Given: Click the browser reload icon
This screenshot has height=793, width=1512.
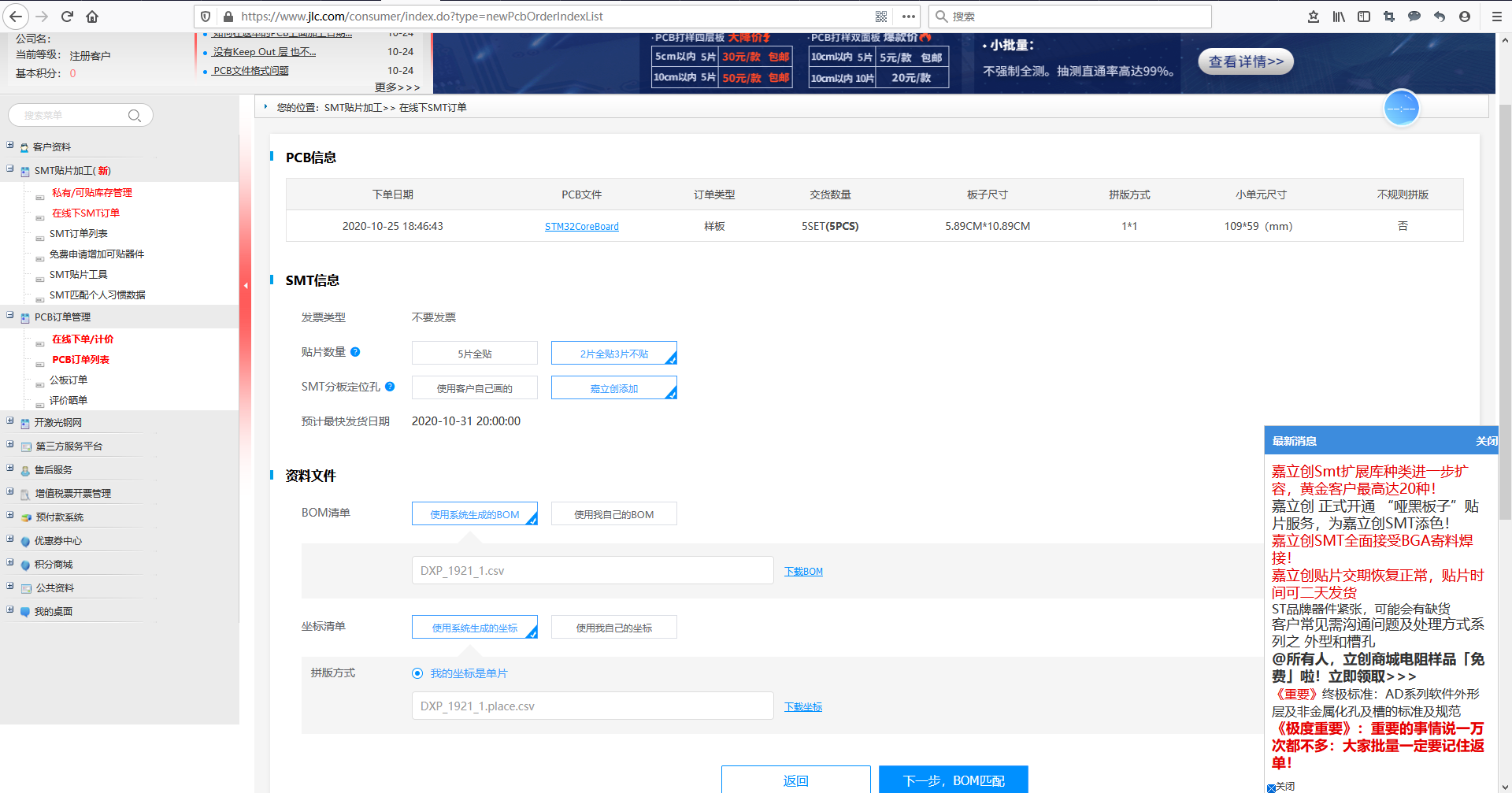Looking at the screenshot, I should tap(66, 16).
